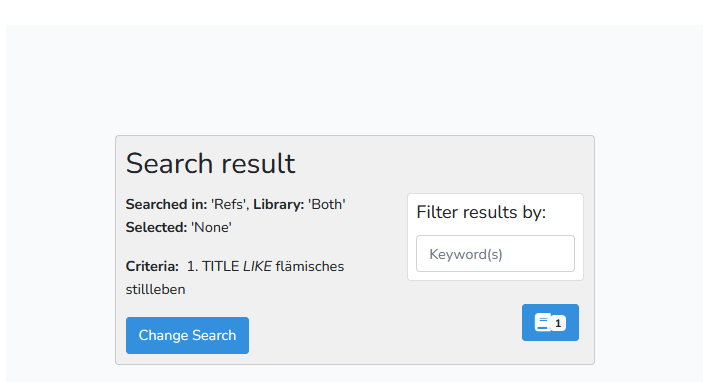Image resolution: width=715 pixels, height=382 pixels.
Task: Select the 'Both' library value
Action: click(x=327, y=204)
